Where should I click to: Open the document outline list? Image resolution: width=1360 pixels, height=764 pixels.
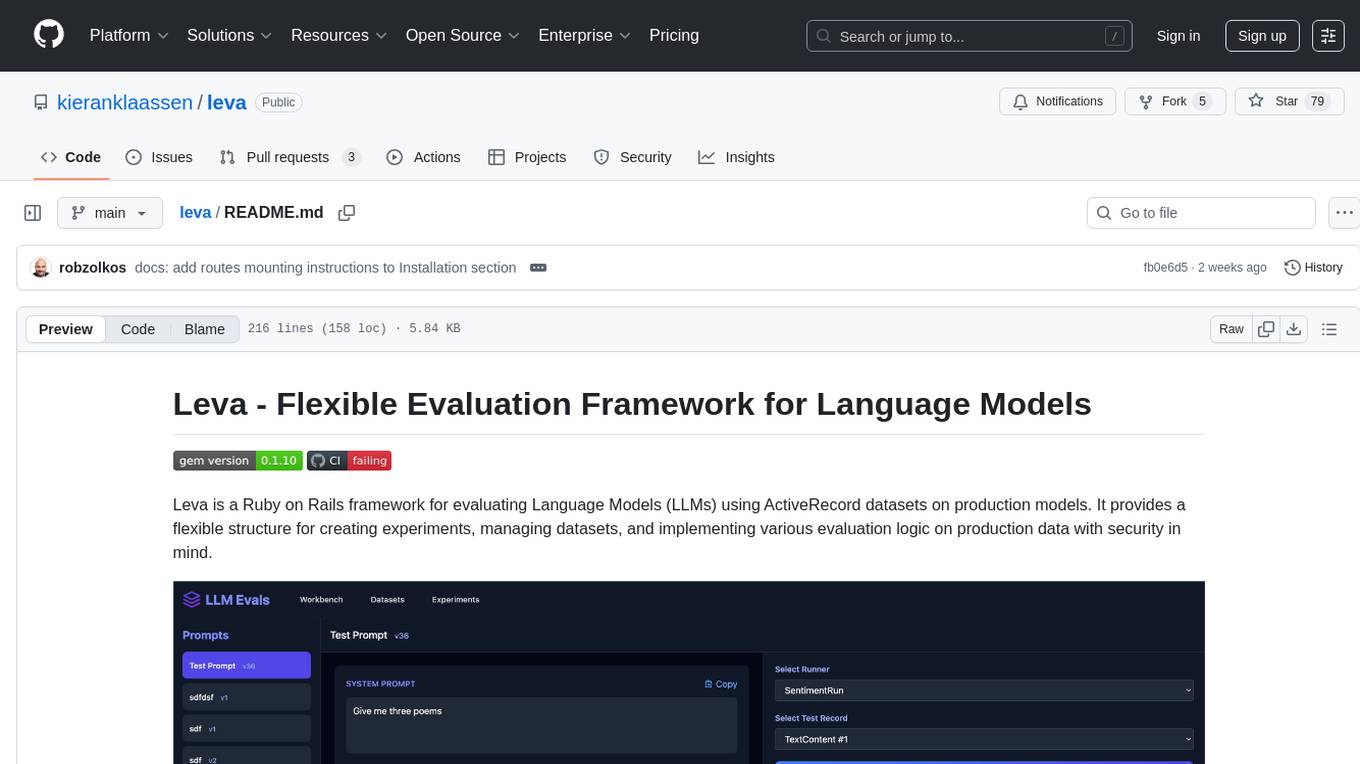[1329, 329]
